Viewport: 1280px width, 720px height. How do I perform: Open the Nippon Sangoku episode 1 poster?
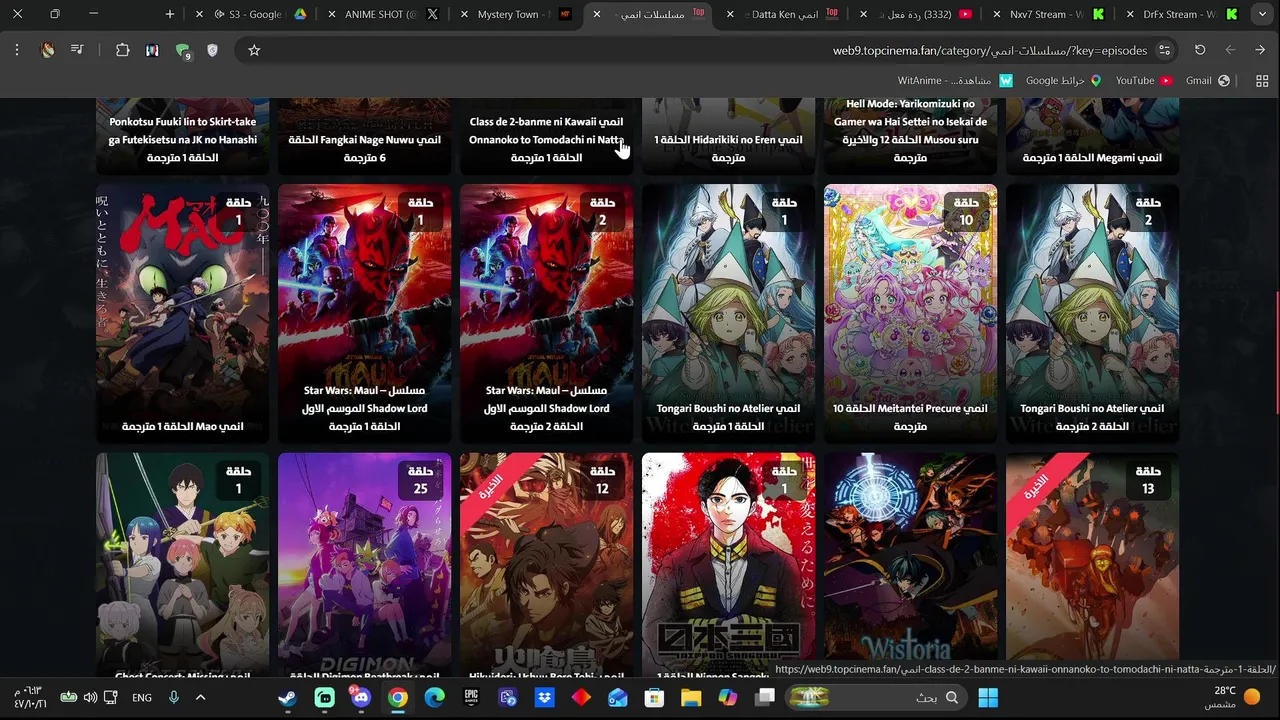point(728,567)
